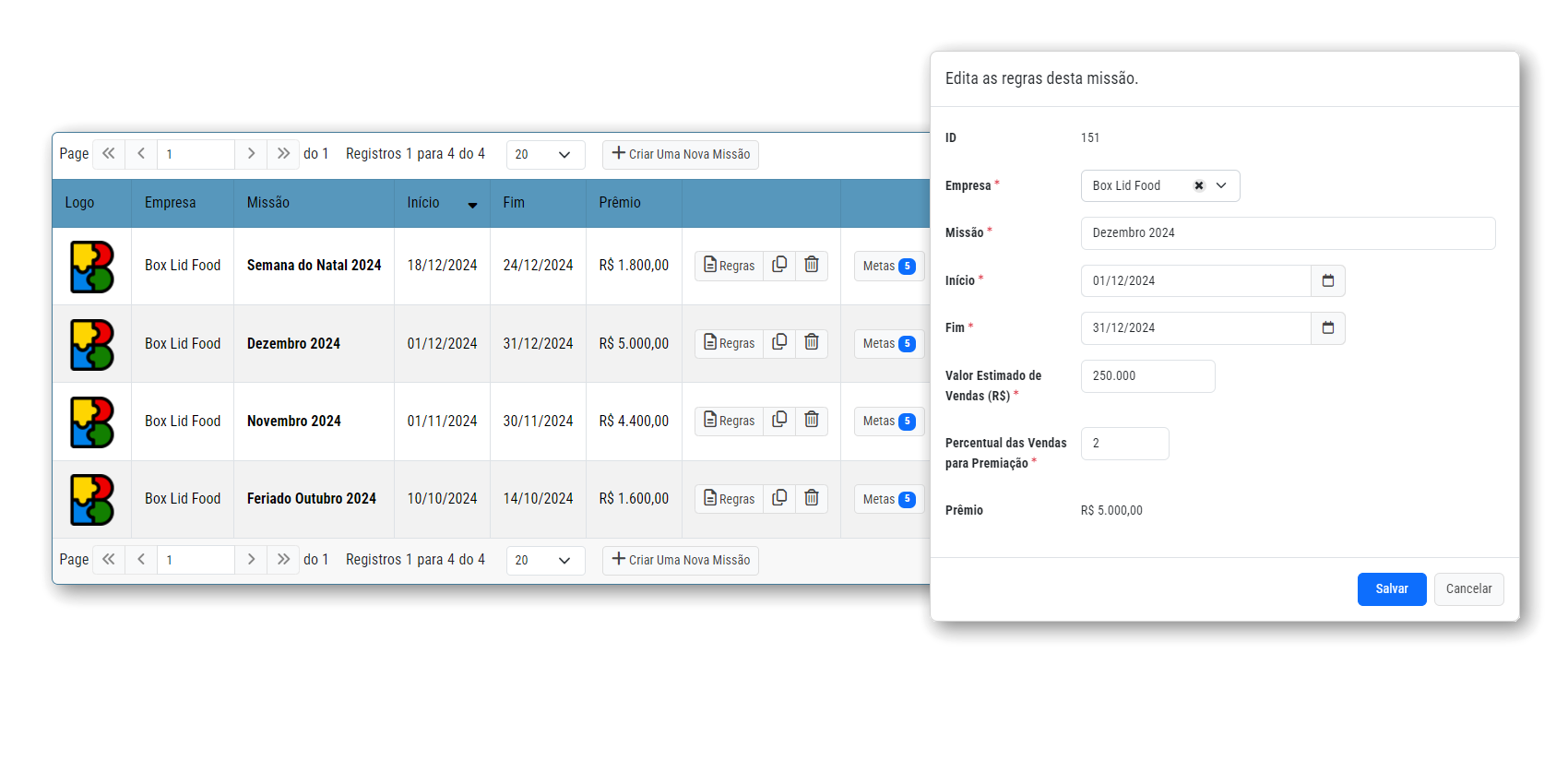The image size is (1568, 784).
Task: Clear the Box Lid Food empresa selection
Action: coord(1198,185)
